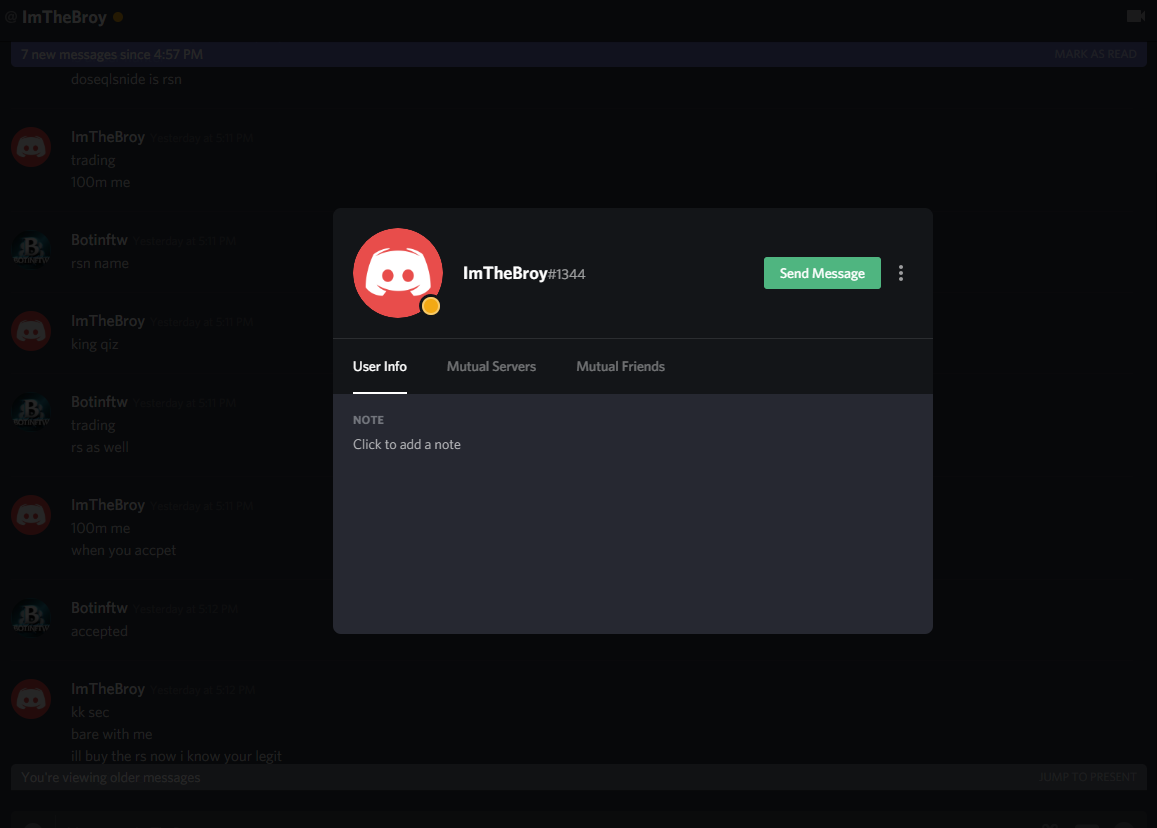Click the ImTheBroy username above 'king qiz'

coord(108,321)
